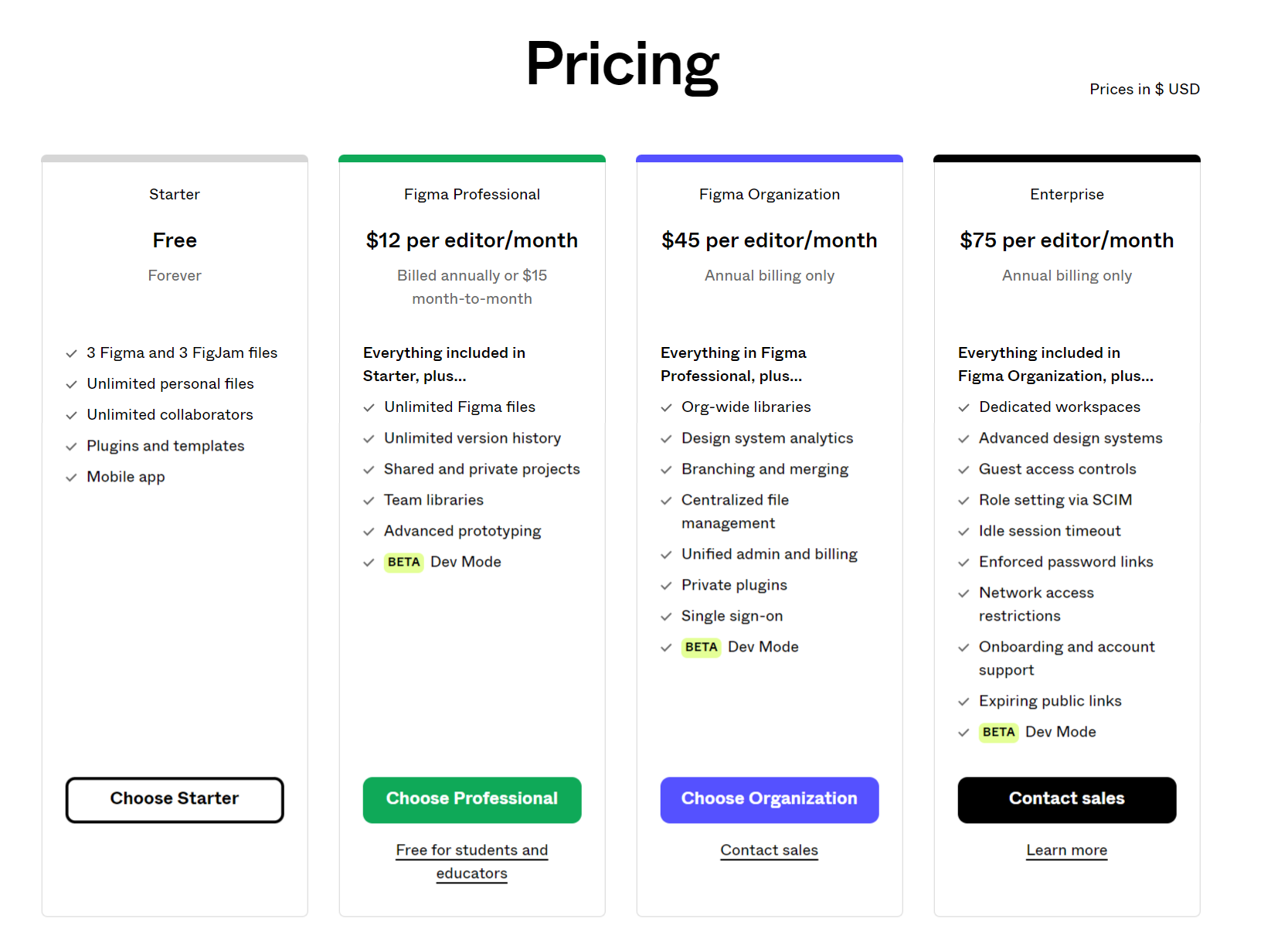The height and width of the screenshot is (936, 1288).
Task: Open Free for students and educators link
Action: pos(472,861)
